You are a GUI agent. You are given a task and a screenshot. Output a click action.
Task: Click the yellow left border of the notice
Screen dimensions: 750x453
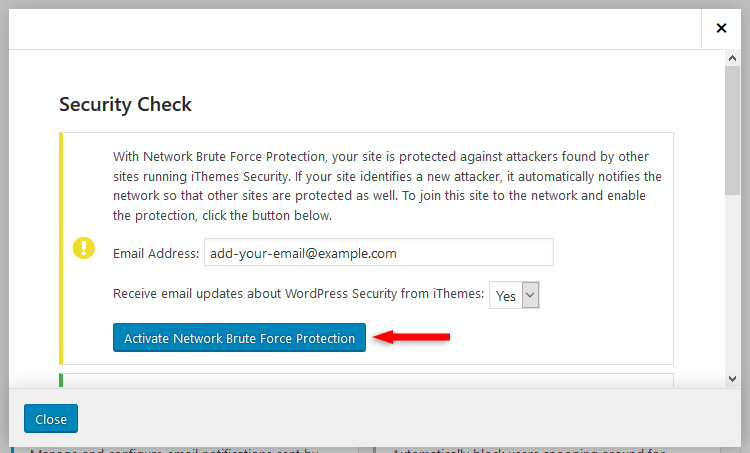(x=61, y=248)
